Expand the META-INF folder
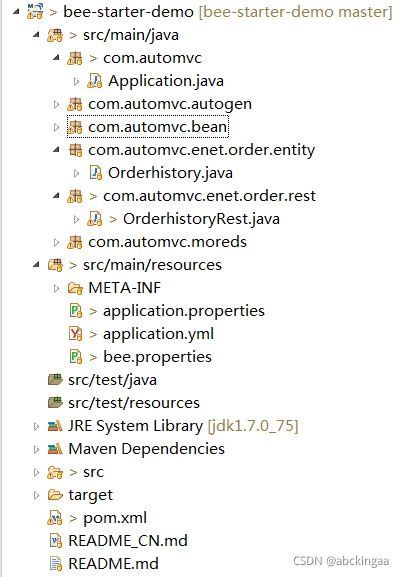The image size is (404, 577). (56, 288)
